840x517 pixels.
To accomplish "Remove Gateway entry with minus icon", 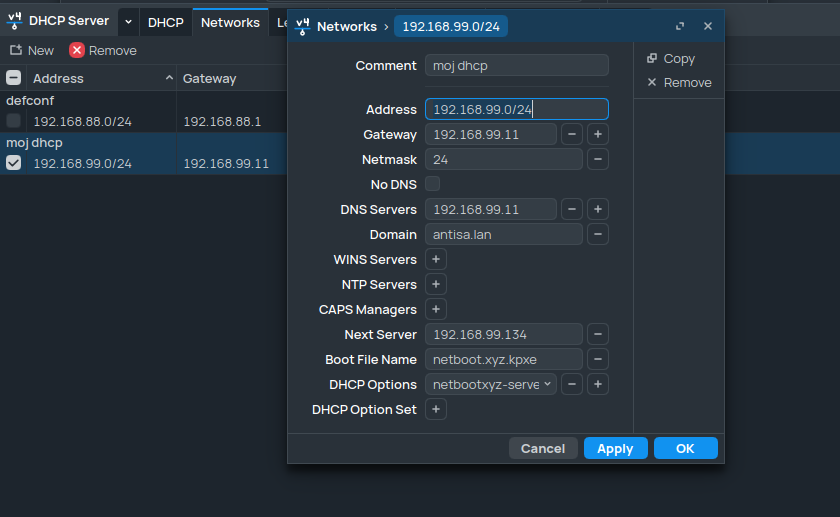I will [x=572, y=134].
